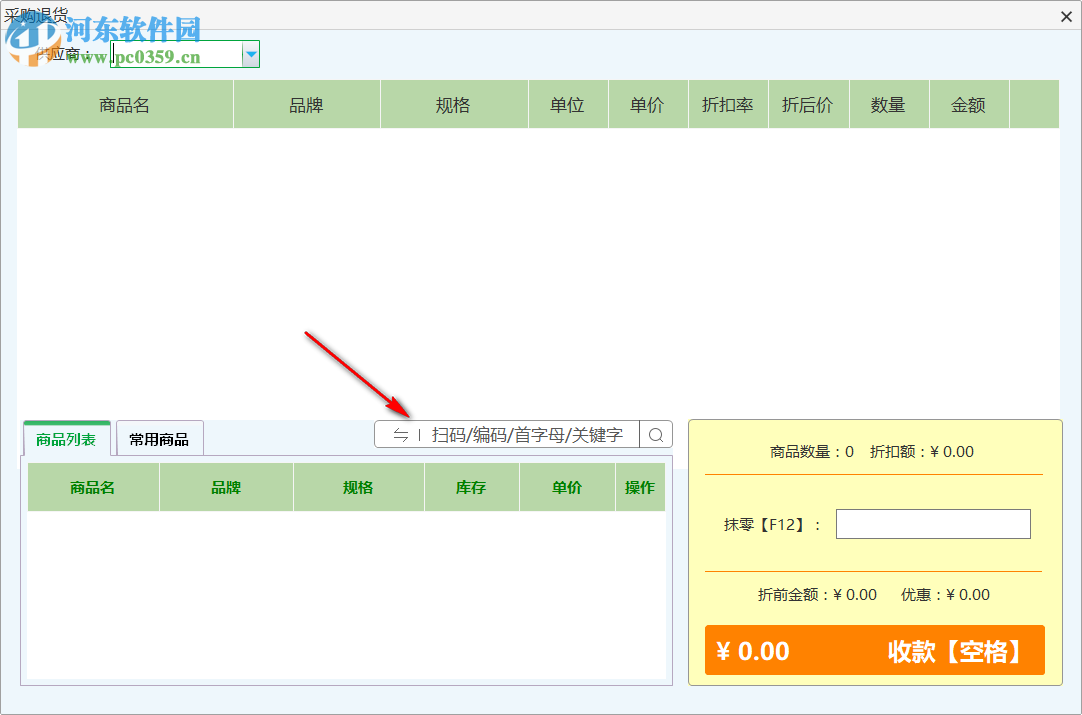Click the 库存 column header
The width and height of the screenshot is (1082, 715).
471,487
